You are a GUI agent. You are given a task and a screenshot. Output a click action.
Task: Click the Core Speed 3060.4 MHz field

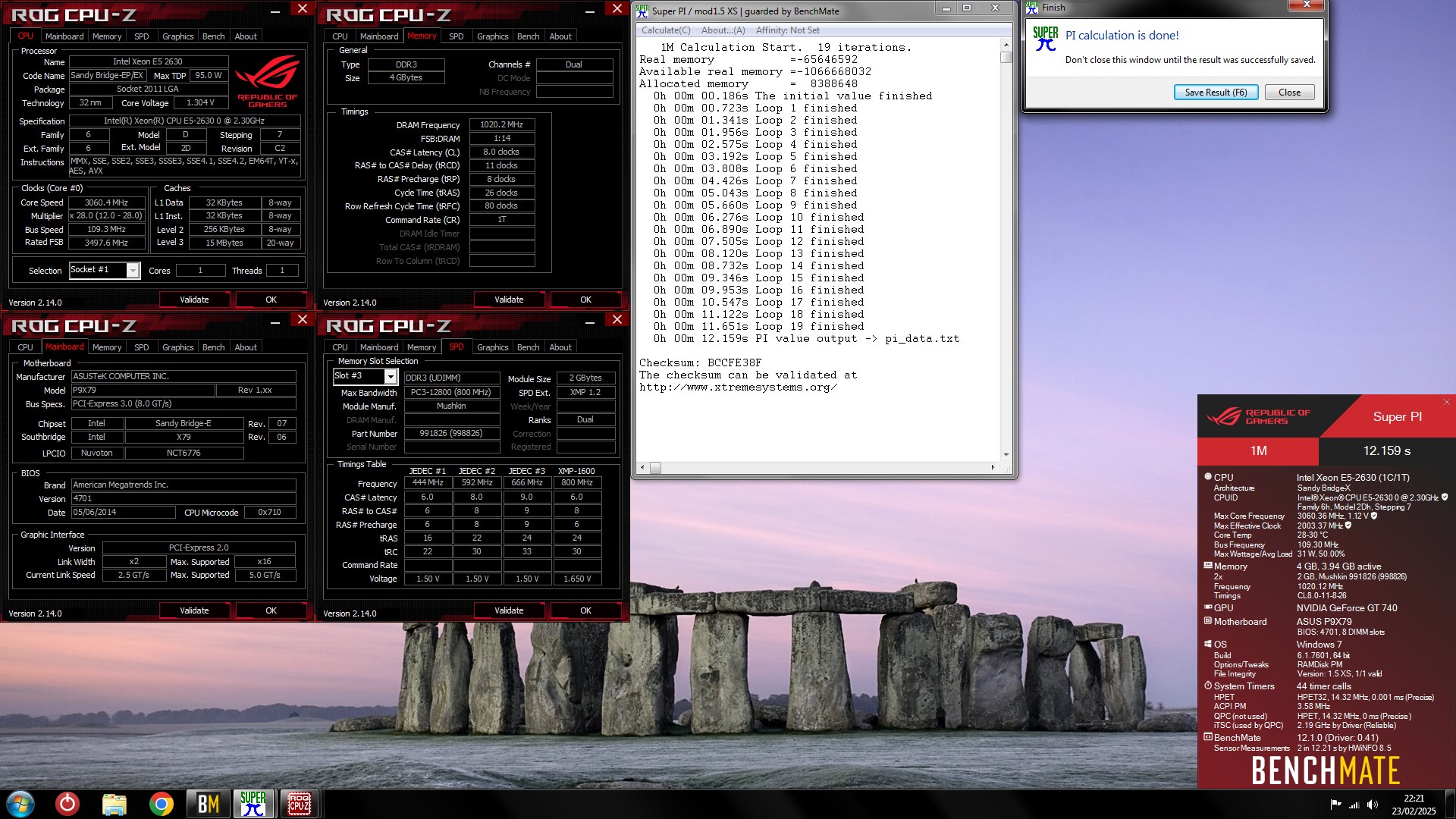point(106,202)
